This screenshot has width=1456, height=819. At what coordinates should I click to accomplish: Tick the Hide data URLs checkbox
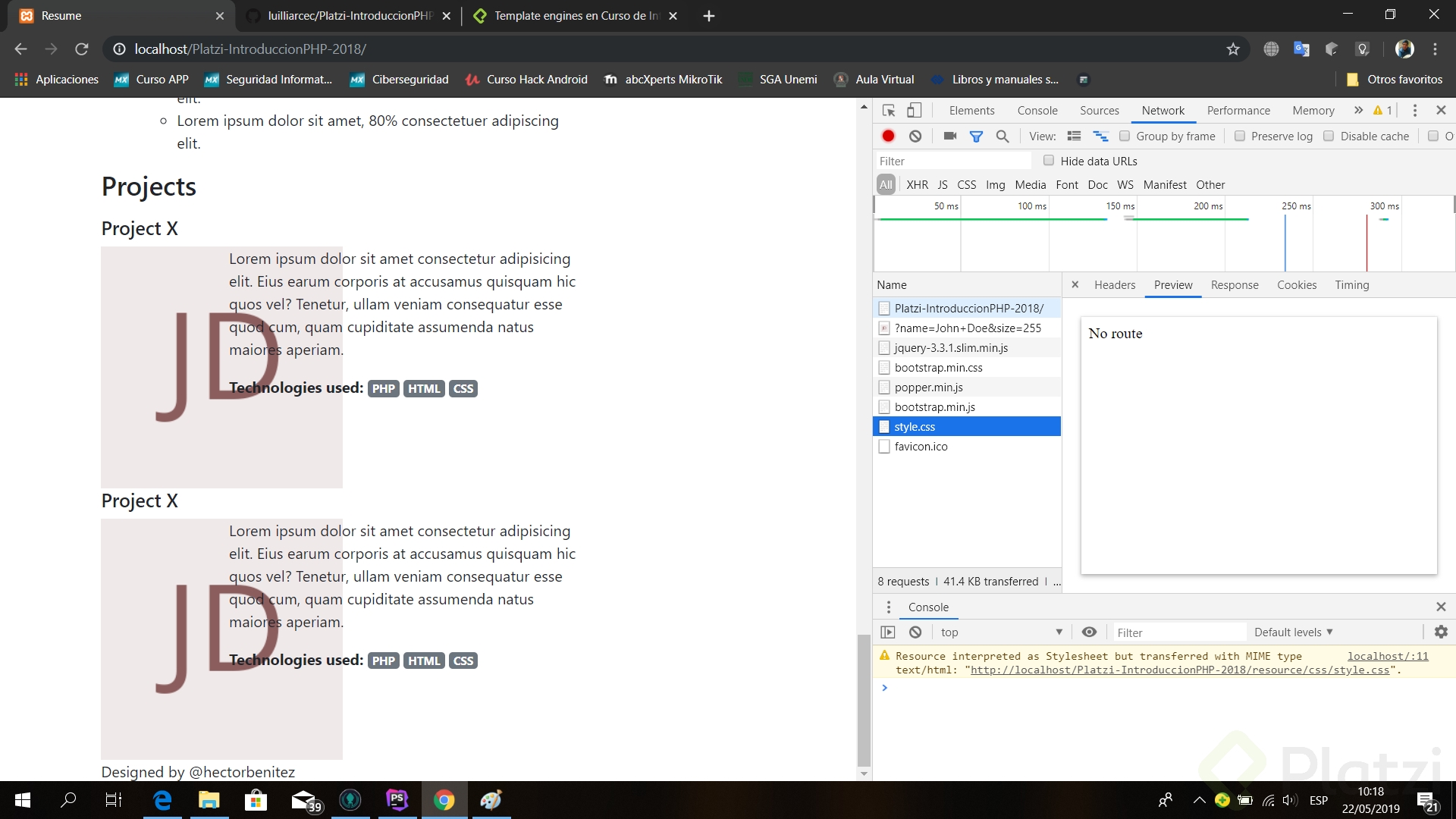click(1049, 161)
